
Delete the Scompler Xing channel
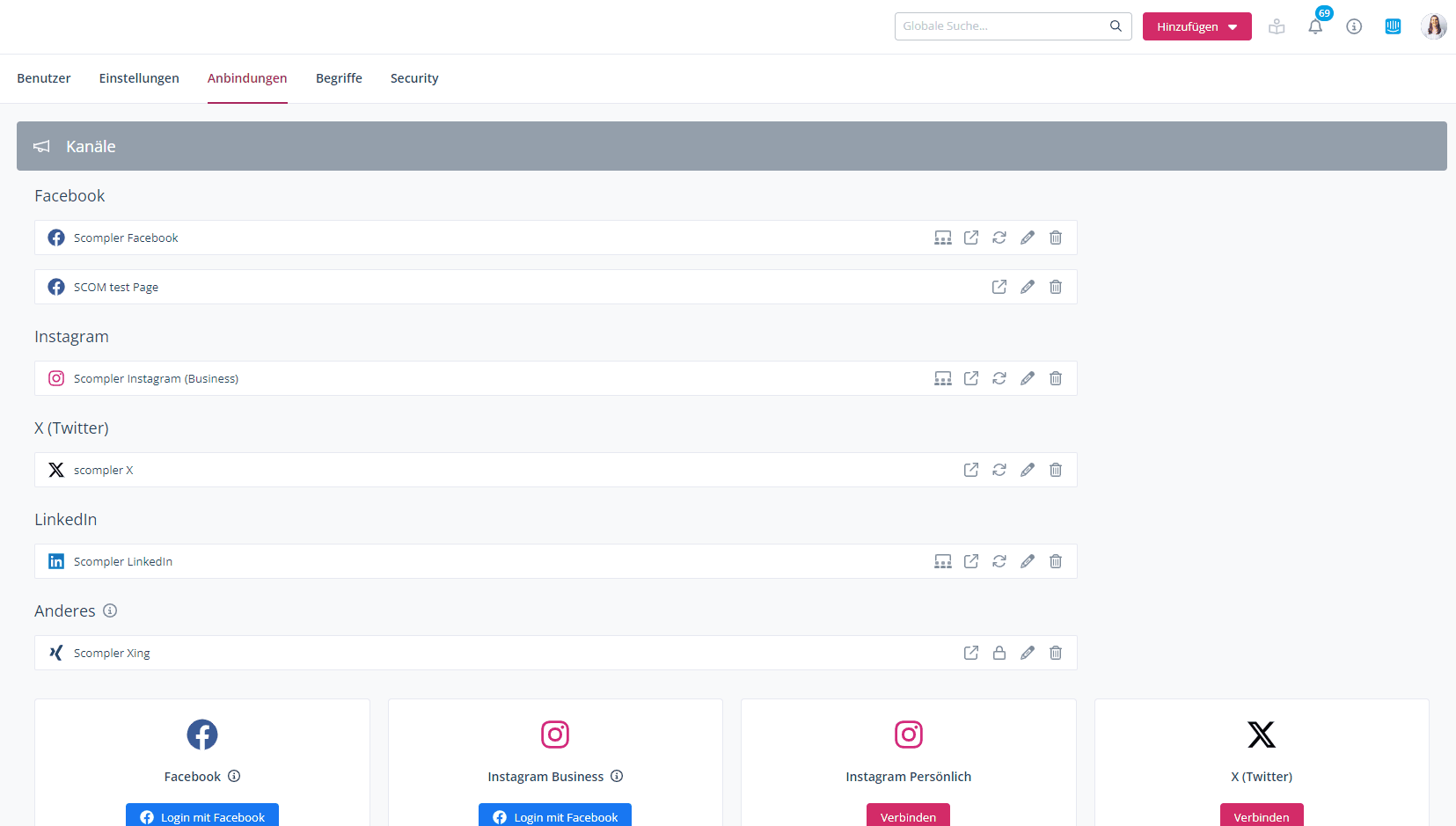tap(1056, 653)
